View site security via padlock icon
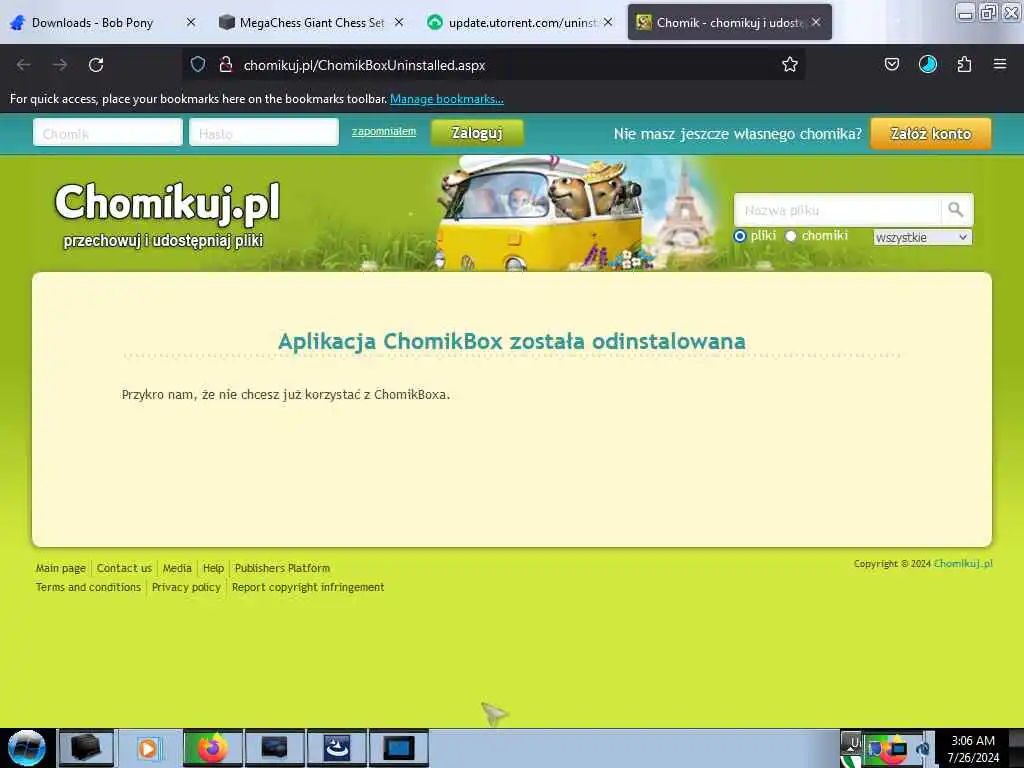Viewport: 1024px width, 768px height. (226, 65)
